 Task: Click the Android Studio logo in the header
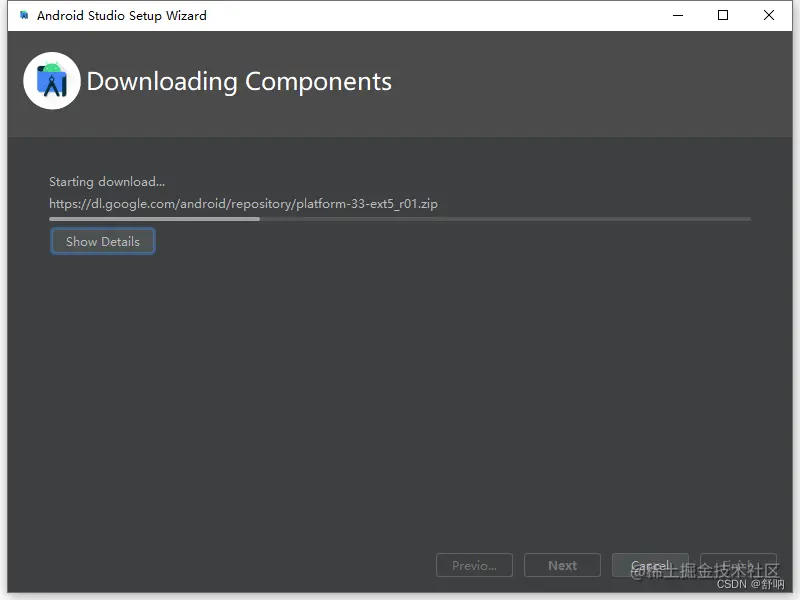click(x=51, y=80)
